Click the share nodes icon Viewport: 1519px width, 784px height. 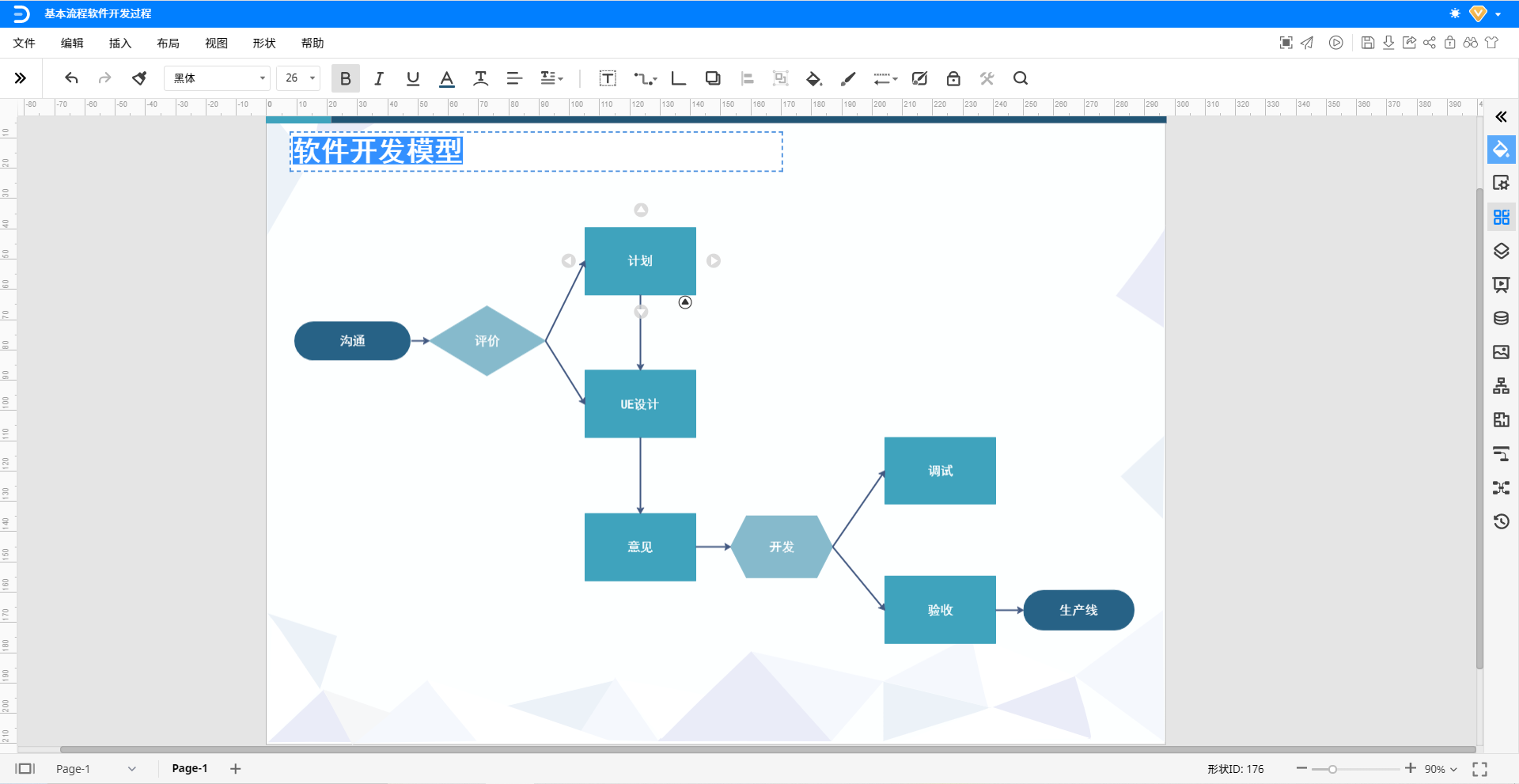point(1430,43)
